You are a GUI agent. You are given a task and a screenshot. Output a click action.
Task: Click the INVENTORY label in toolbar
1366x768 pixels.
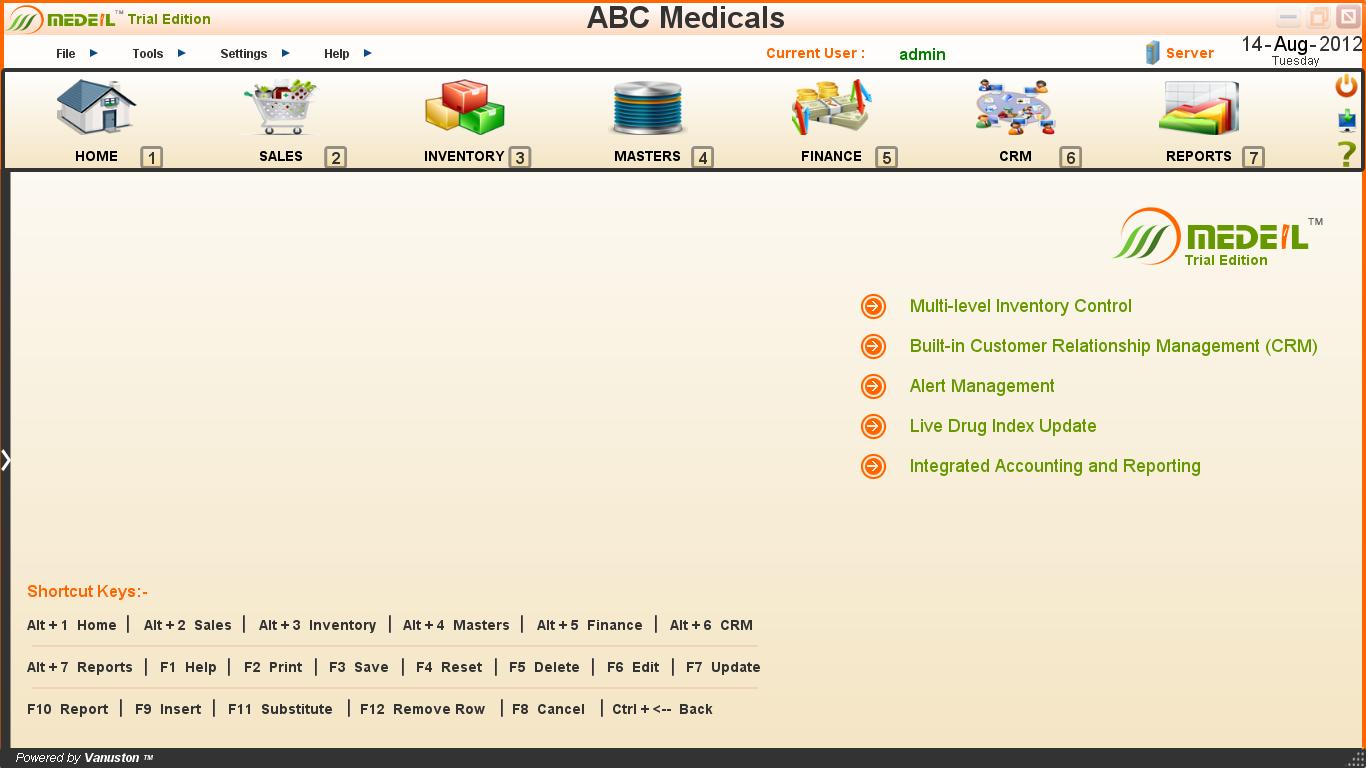point(464,156)
